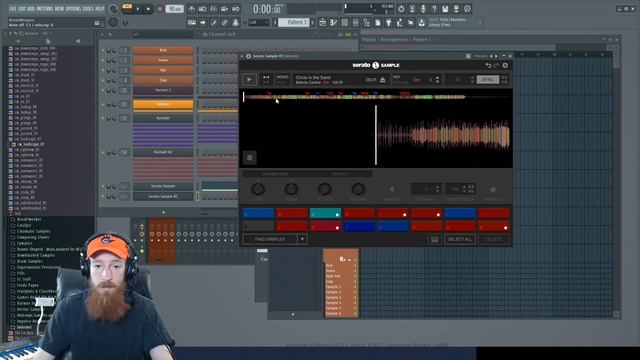The height and width of the screenshot is (360, 640).
Task: Click the undo arrow in Serato Sample
Action: coord(488,65)
